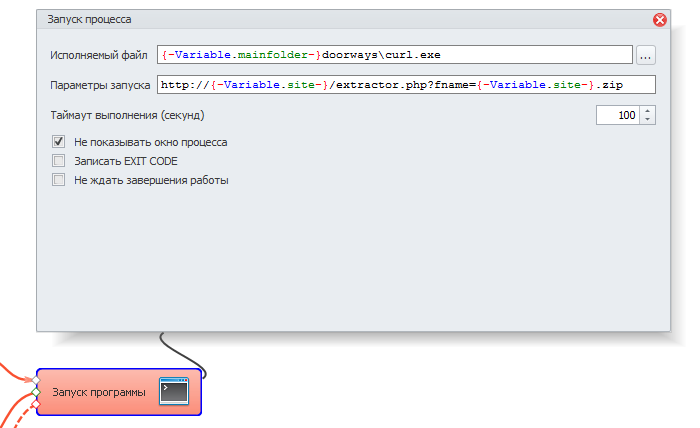
Task: Uncheck Не показывать окно процесса
Action: point(58,142)
